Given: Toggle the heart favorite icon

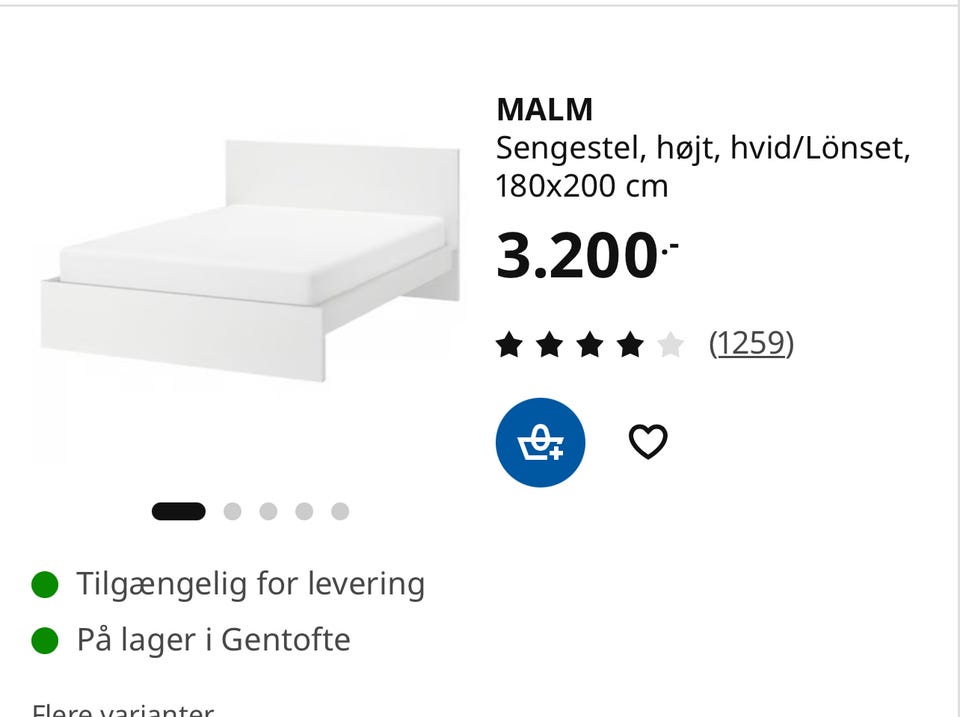Looking at the screenshot, I should pyautogui.click(x=648, y=441).
